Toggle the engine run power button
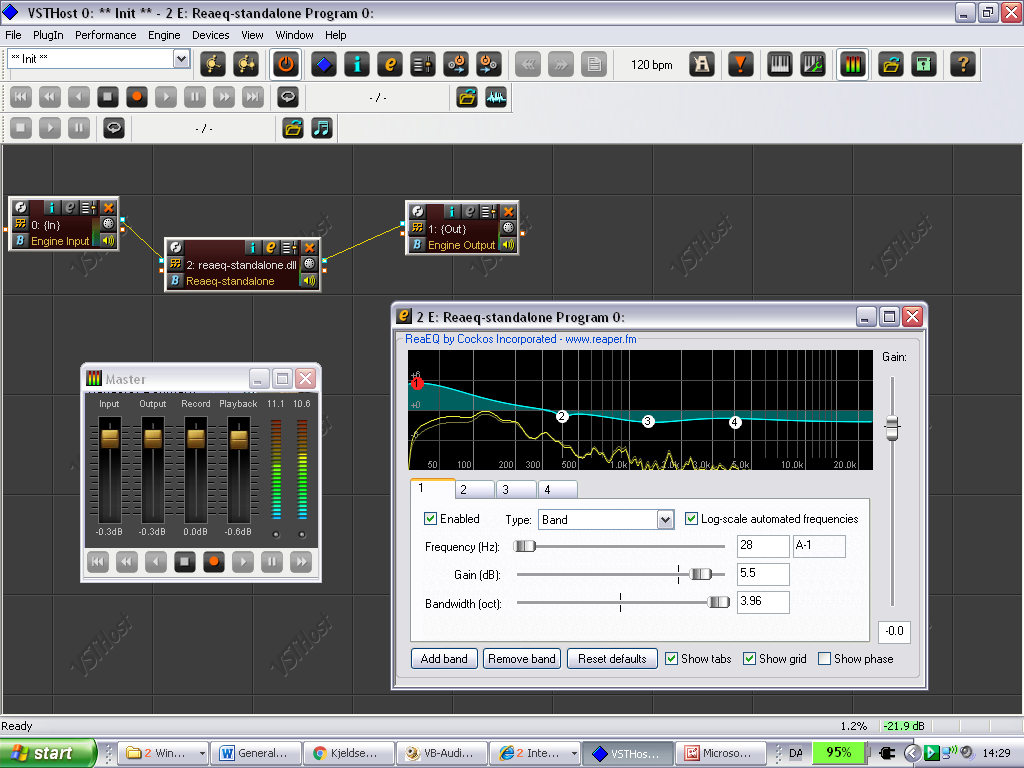The image size is (1024, 768). pos(286,64)
